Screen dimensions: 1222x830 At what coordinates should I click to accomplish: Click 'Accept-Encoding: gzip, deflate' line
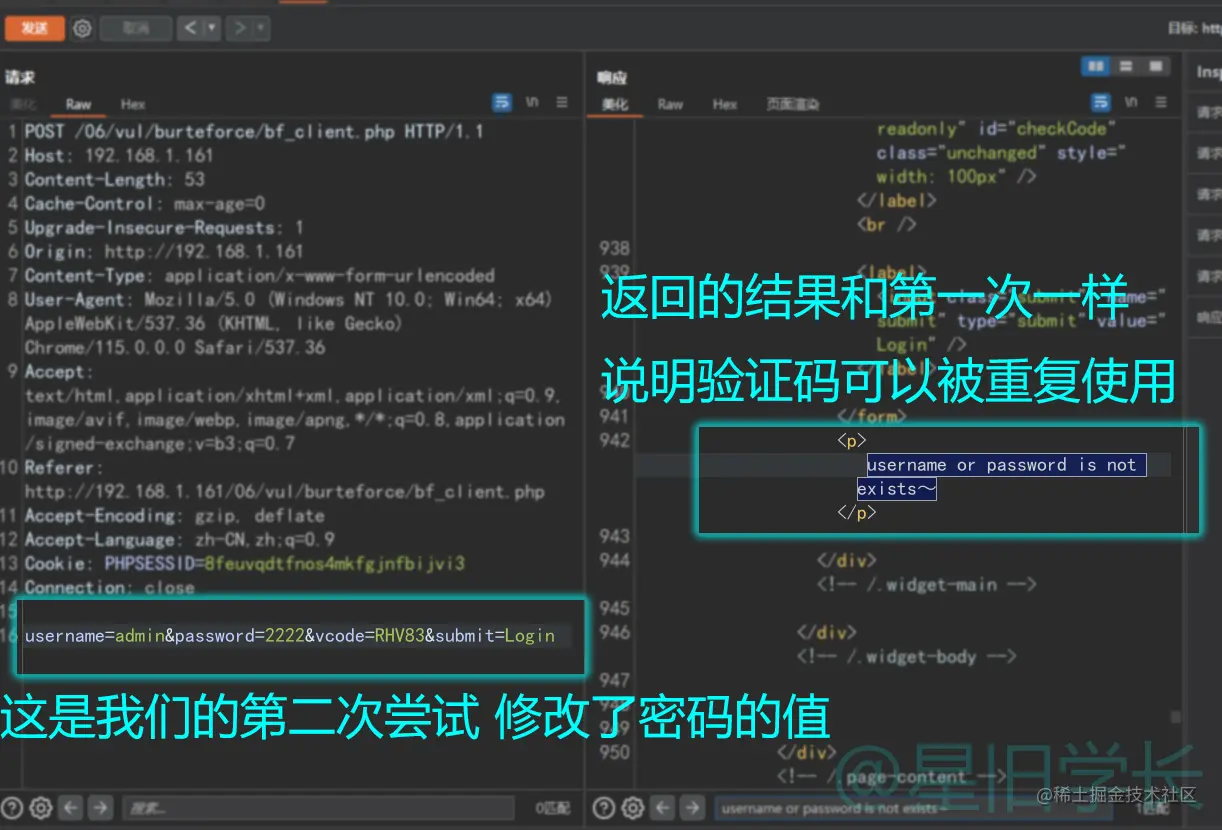174,515
